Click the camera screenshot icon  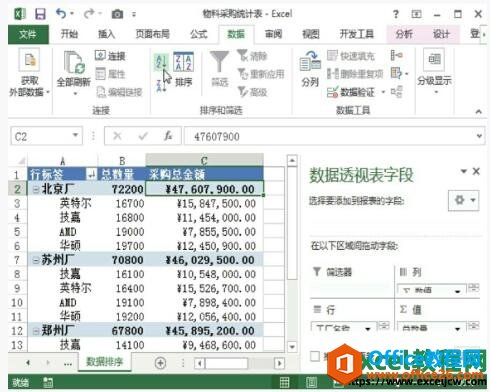point(117,14)
